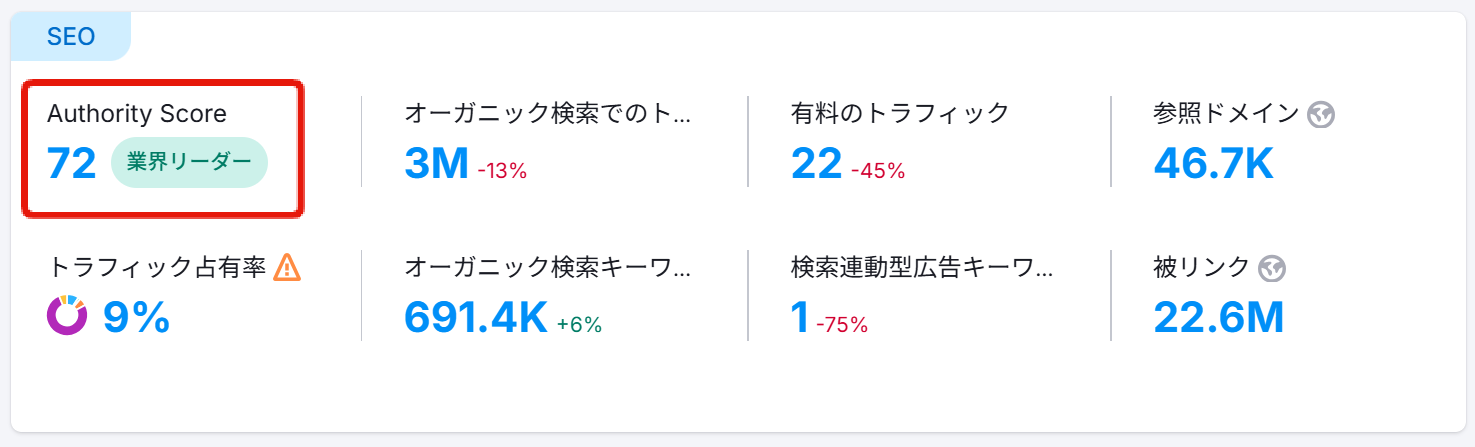Click the Authority Score heading

tap(137, 114)
